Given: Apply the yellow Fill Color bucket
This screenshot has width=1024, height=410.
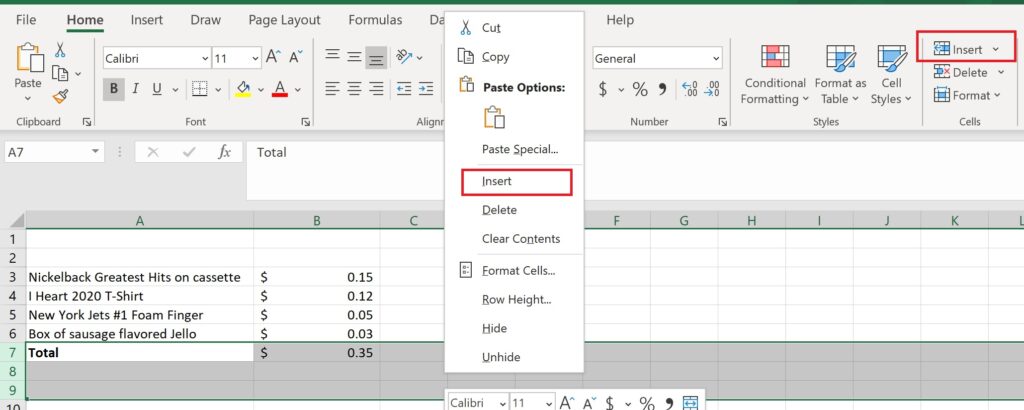Looking at the screenshot, I should 244,89.
